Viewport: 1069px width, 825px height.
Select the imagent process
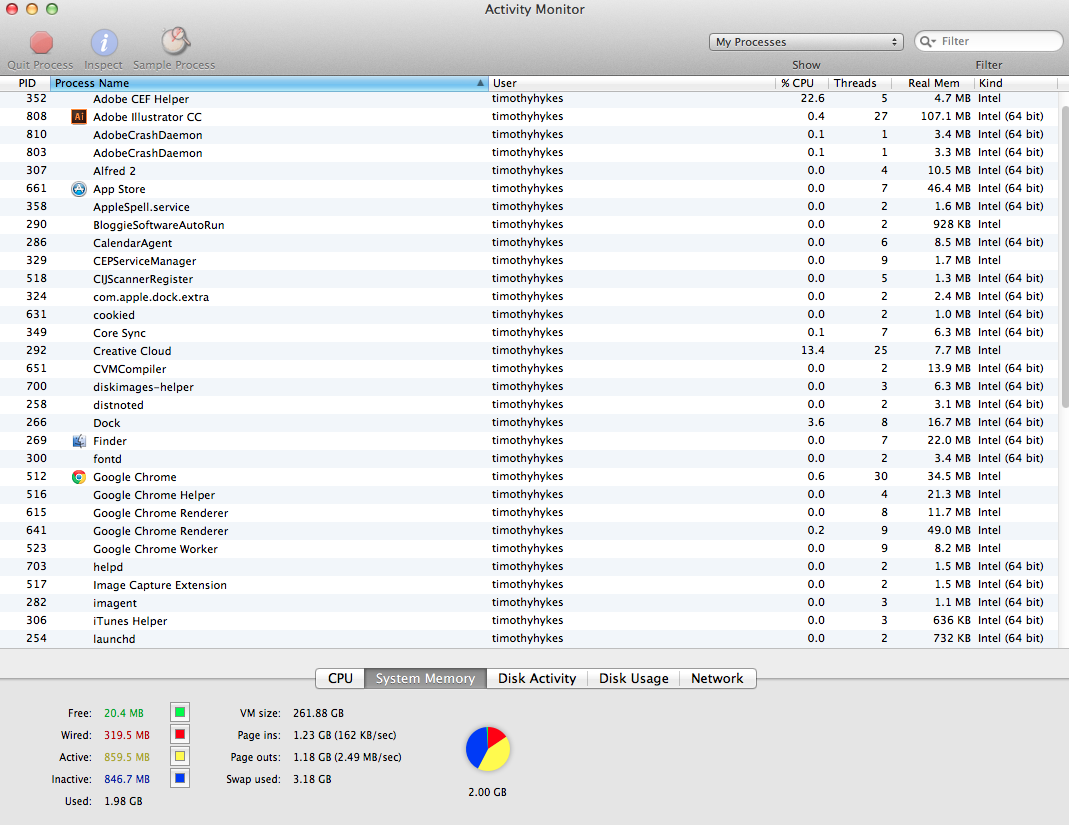click(528, 603)
